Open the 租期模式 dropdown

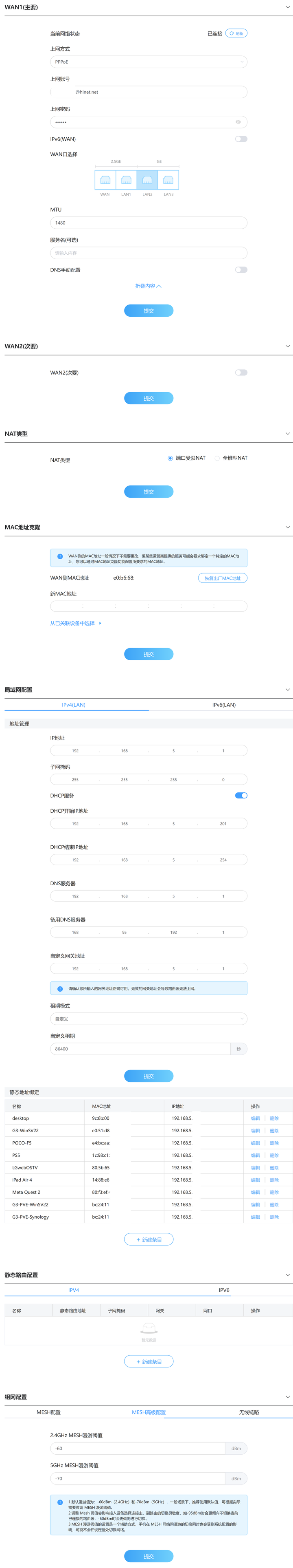(148, 1019)
